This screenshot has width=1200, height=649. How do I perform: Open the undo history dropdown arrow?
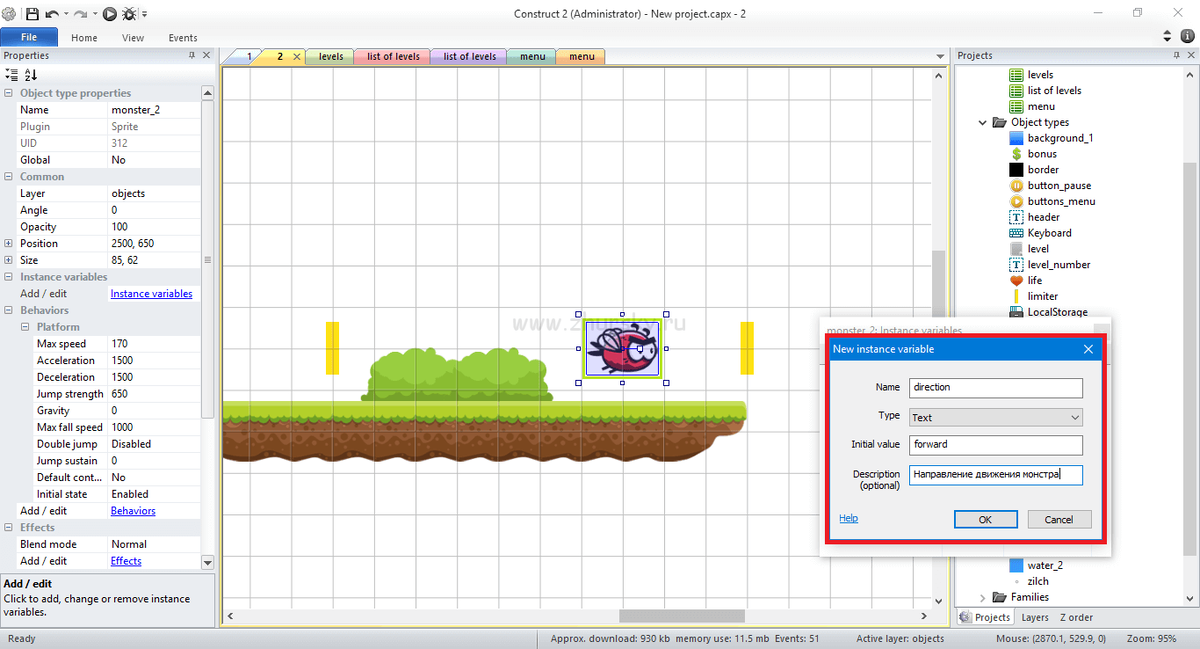pyautogui.click(x=66, y=14)
